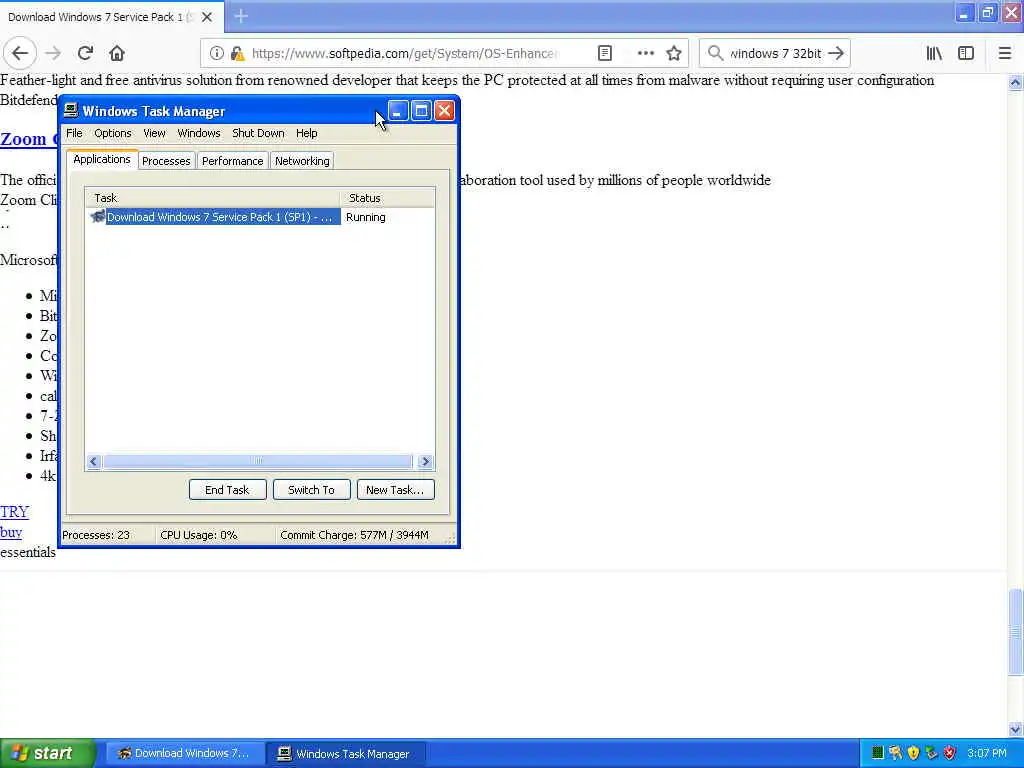
Task: Close the Download Windows 7 Service Pack tab
Action: click(x=207, y=17)
